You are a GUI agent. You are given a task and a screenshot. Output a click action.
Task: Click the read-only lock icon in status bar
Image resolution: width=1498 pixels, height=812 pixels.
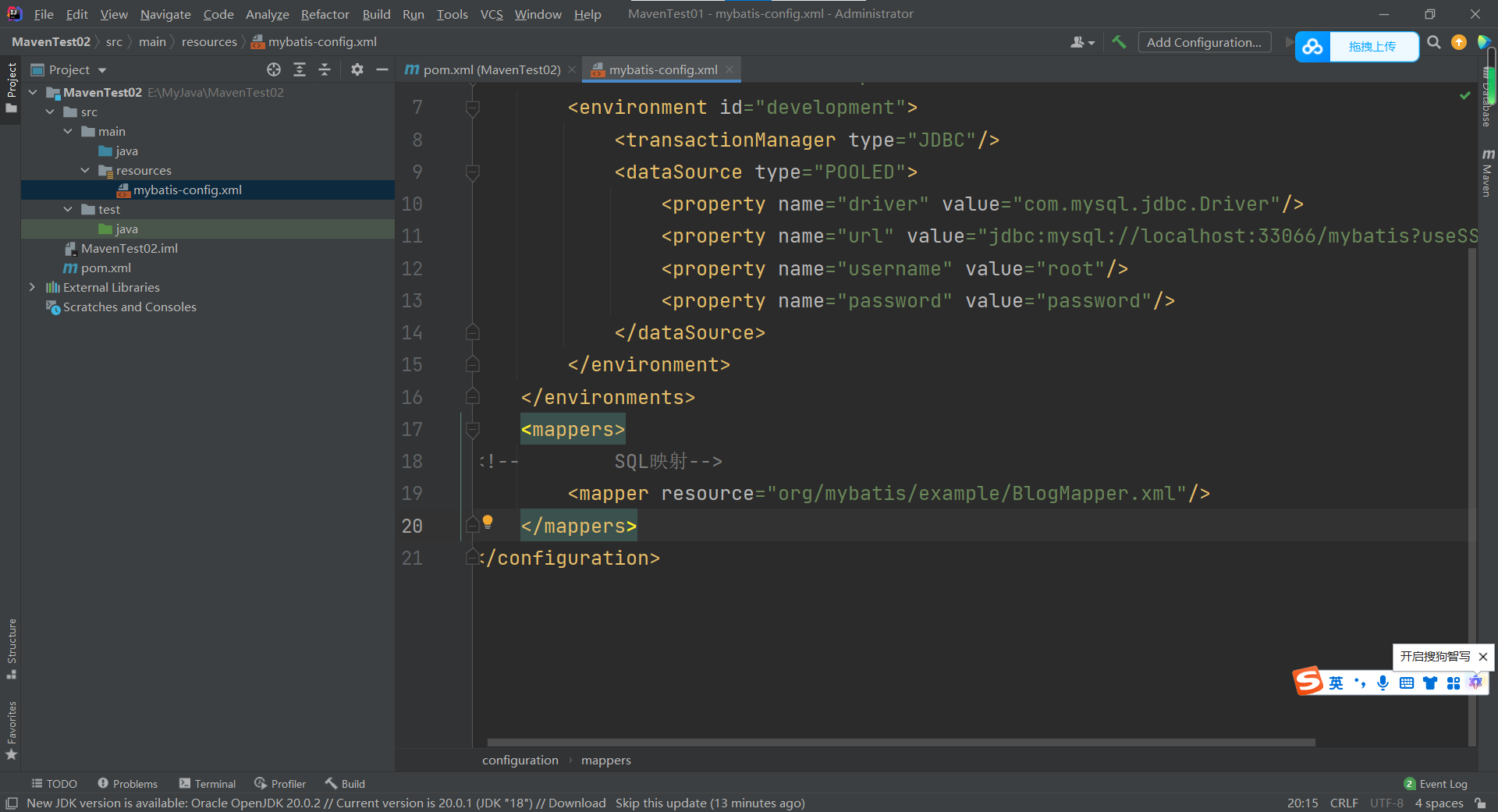[x=1481, y=803]
